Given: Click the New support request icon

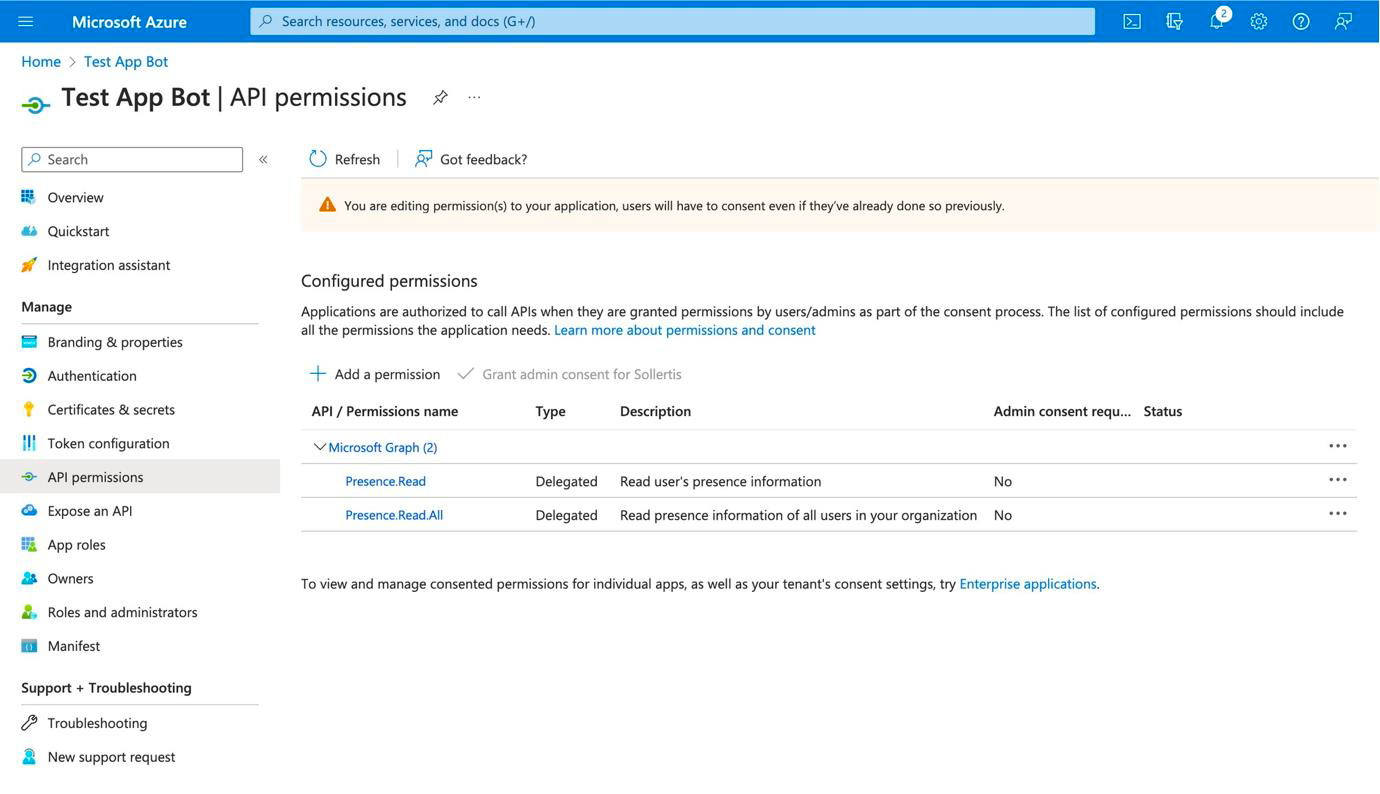Looking at the screenshot, I should coord(28,757).
